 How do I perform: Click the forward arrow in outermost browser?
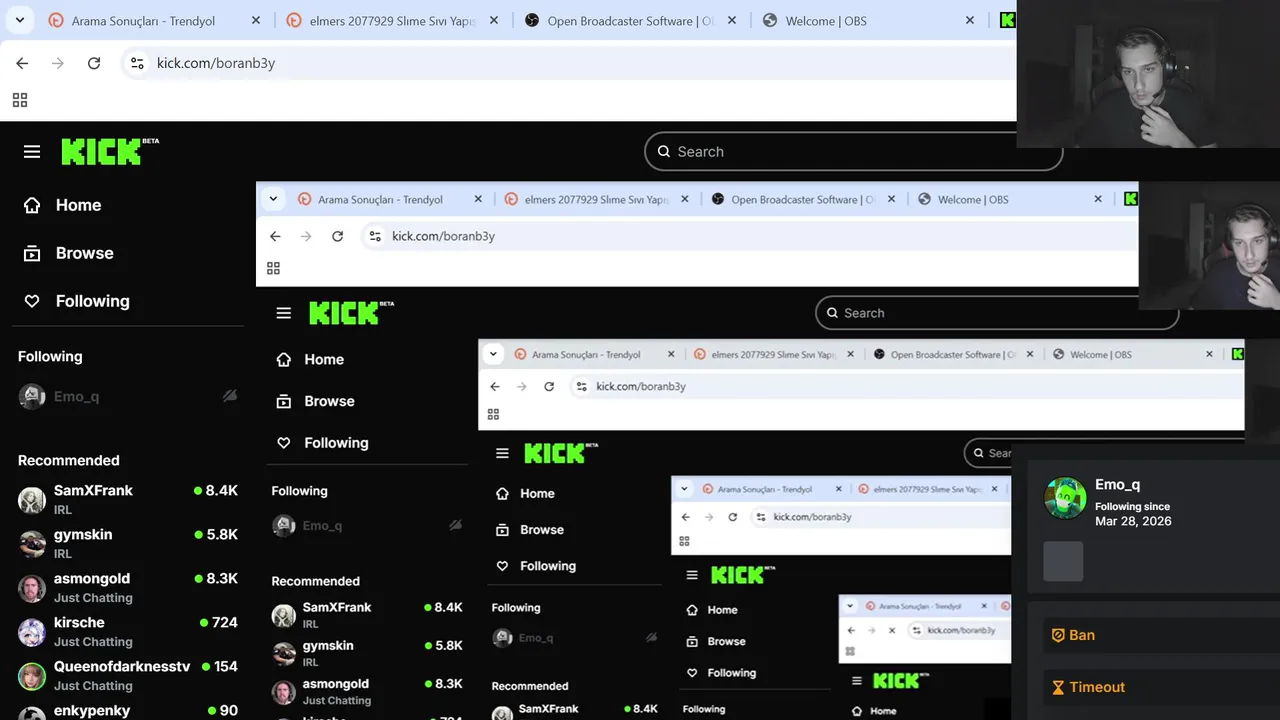point(58,63)
